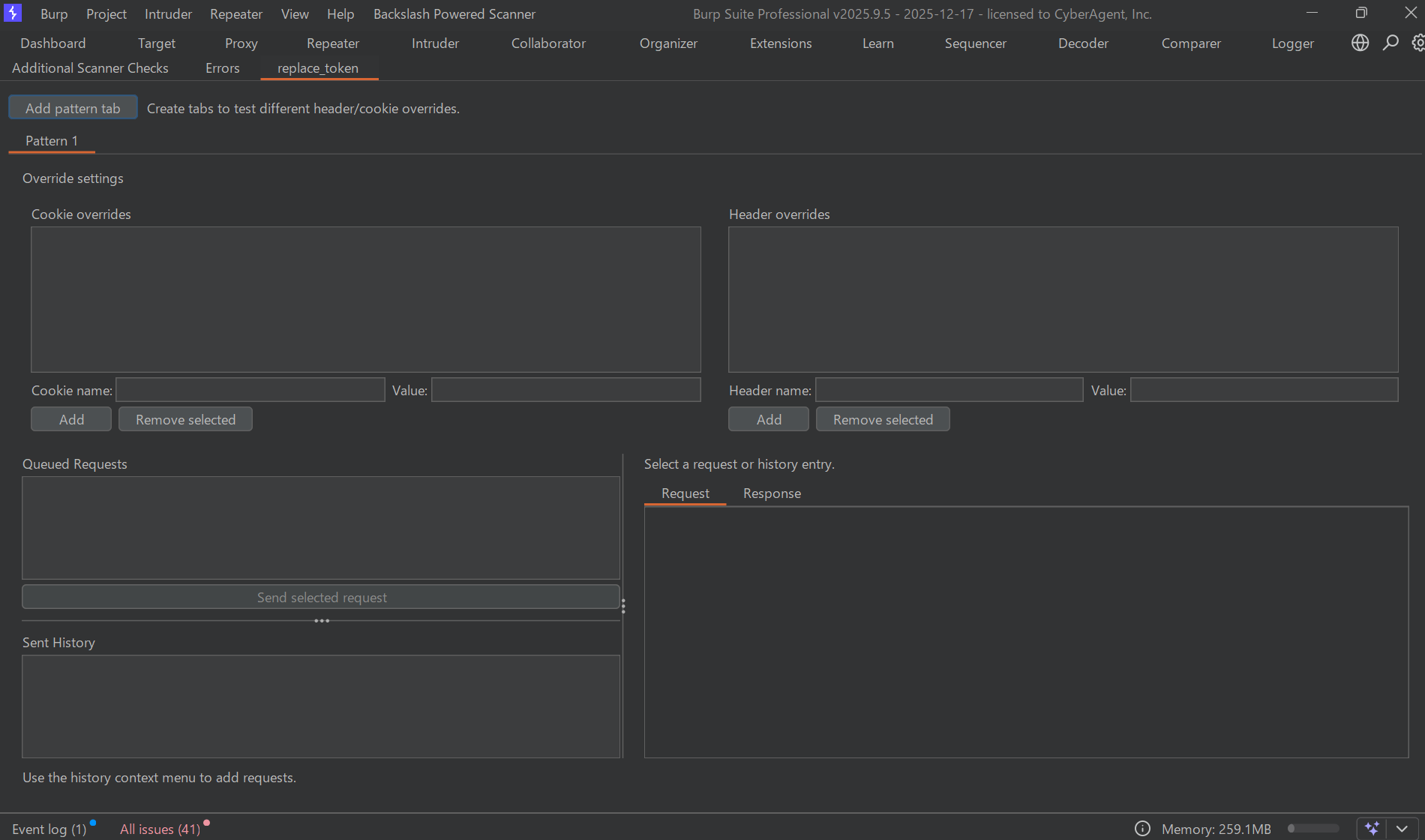Click the Add pattern tab button
Screen dimensions: 1425x840
tap(73, 107)
